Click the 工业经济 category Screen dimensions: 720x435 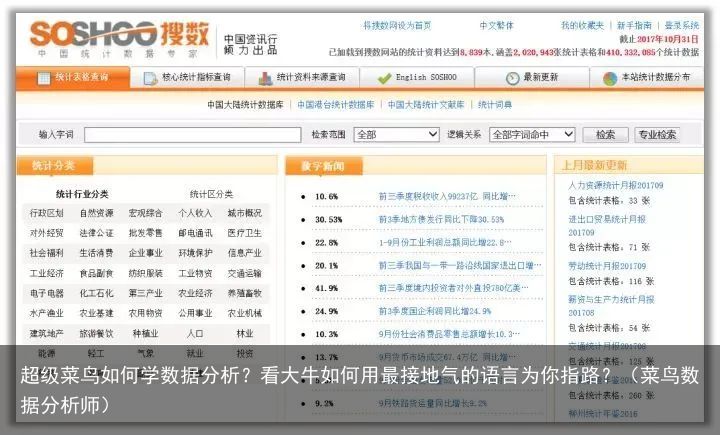pos(46,273)
